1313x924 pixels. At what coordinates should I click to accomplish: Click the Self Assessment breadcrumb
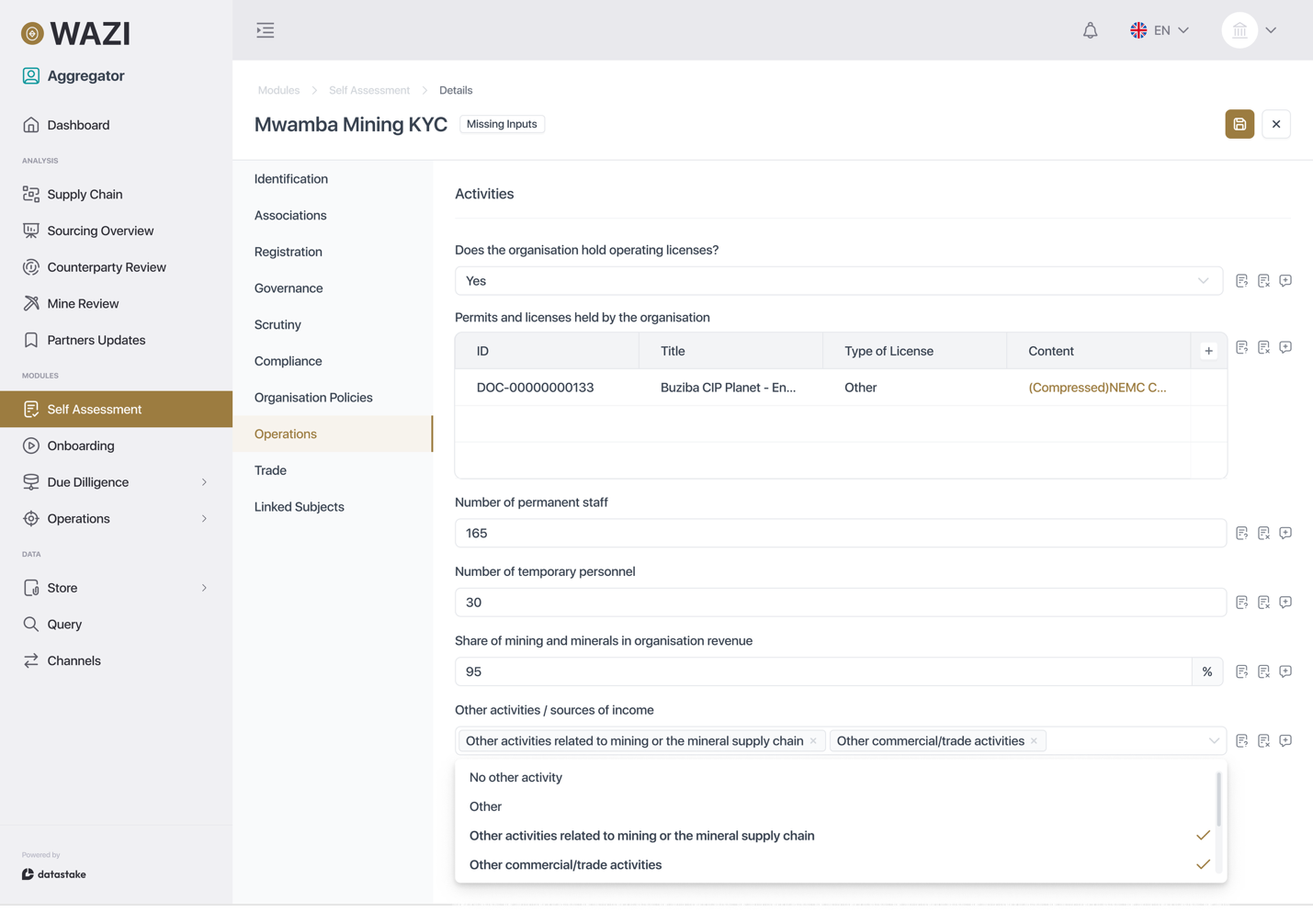pyautogui.click(x=368, y=90)
